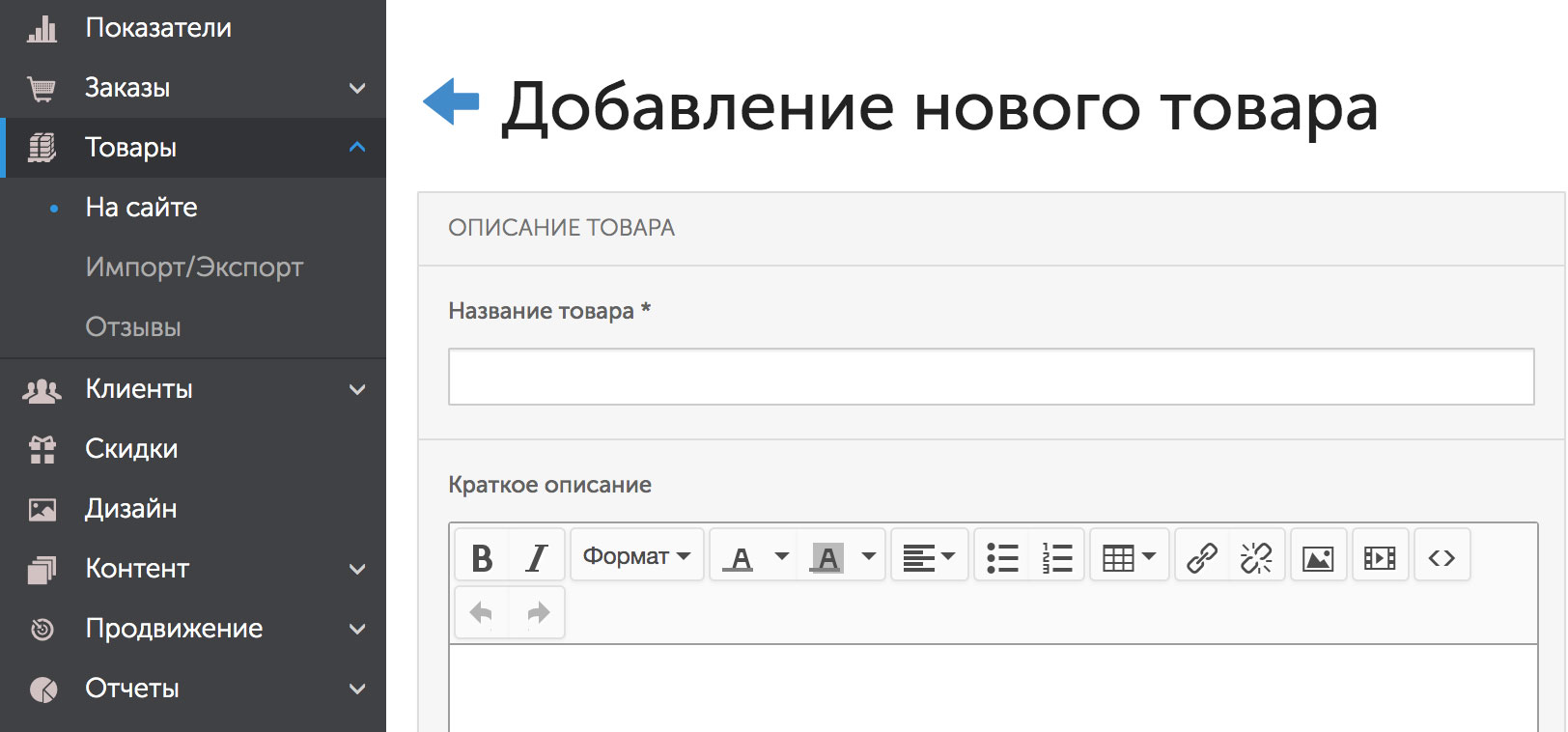
Task: Insert a numbered list
Action: (x=1056, y=557)
